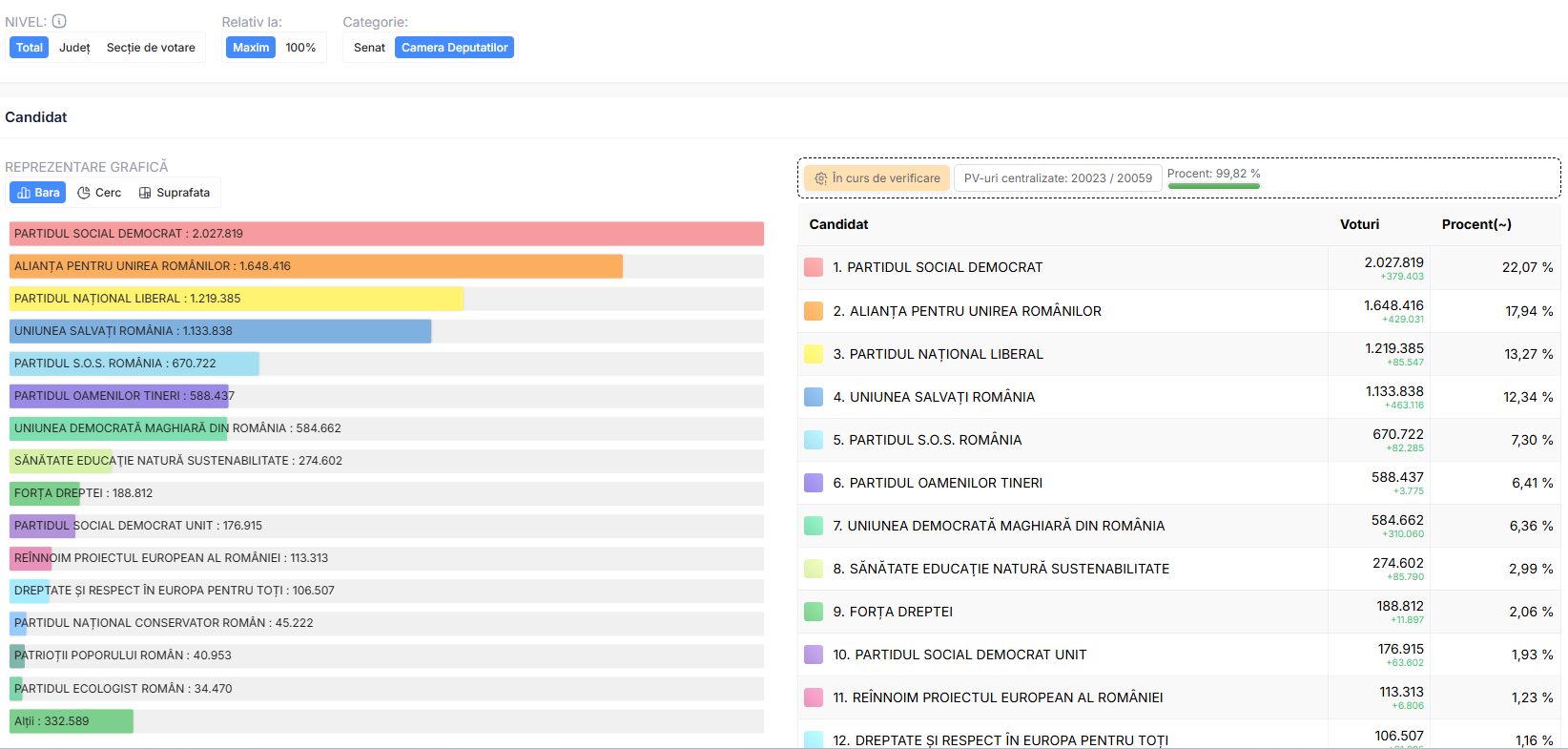This screenshot has width=1568, height=749.
Task: Click the pink Partidul Social Democrat swatch
Action: (814, 267)
